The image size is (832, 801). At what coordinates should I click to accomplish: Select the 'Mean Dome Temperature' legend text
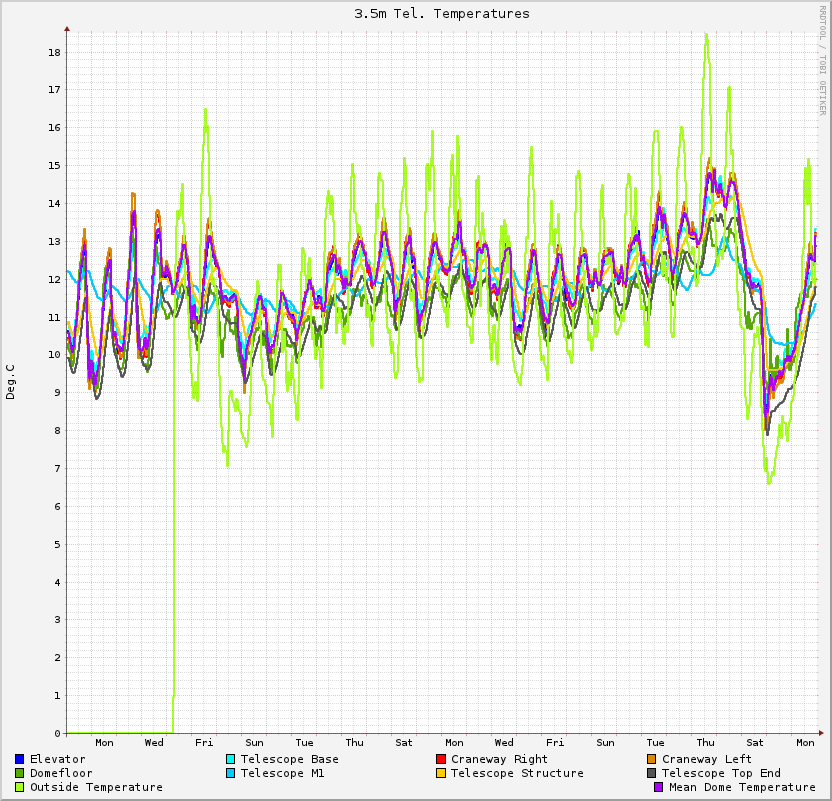click(742, 787)
